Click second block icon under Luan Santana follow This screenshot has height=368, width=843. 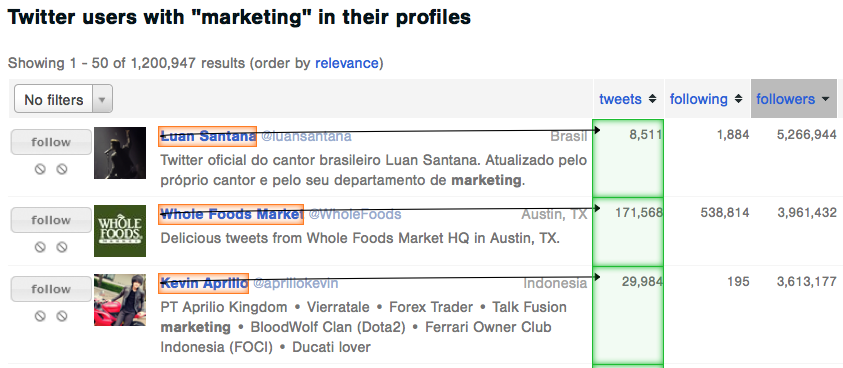click(62, 169)
